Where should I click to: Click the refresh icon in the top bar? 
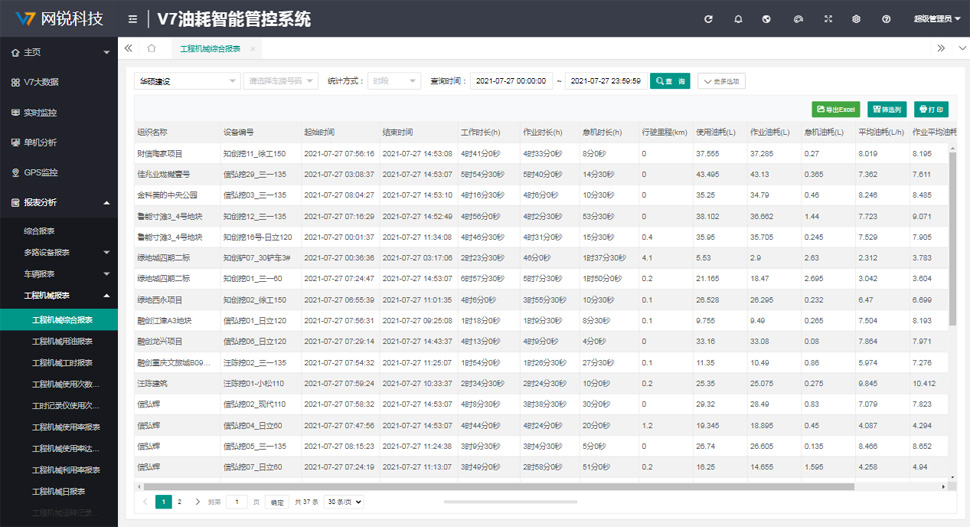708,19
